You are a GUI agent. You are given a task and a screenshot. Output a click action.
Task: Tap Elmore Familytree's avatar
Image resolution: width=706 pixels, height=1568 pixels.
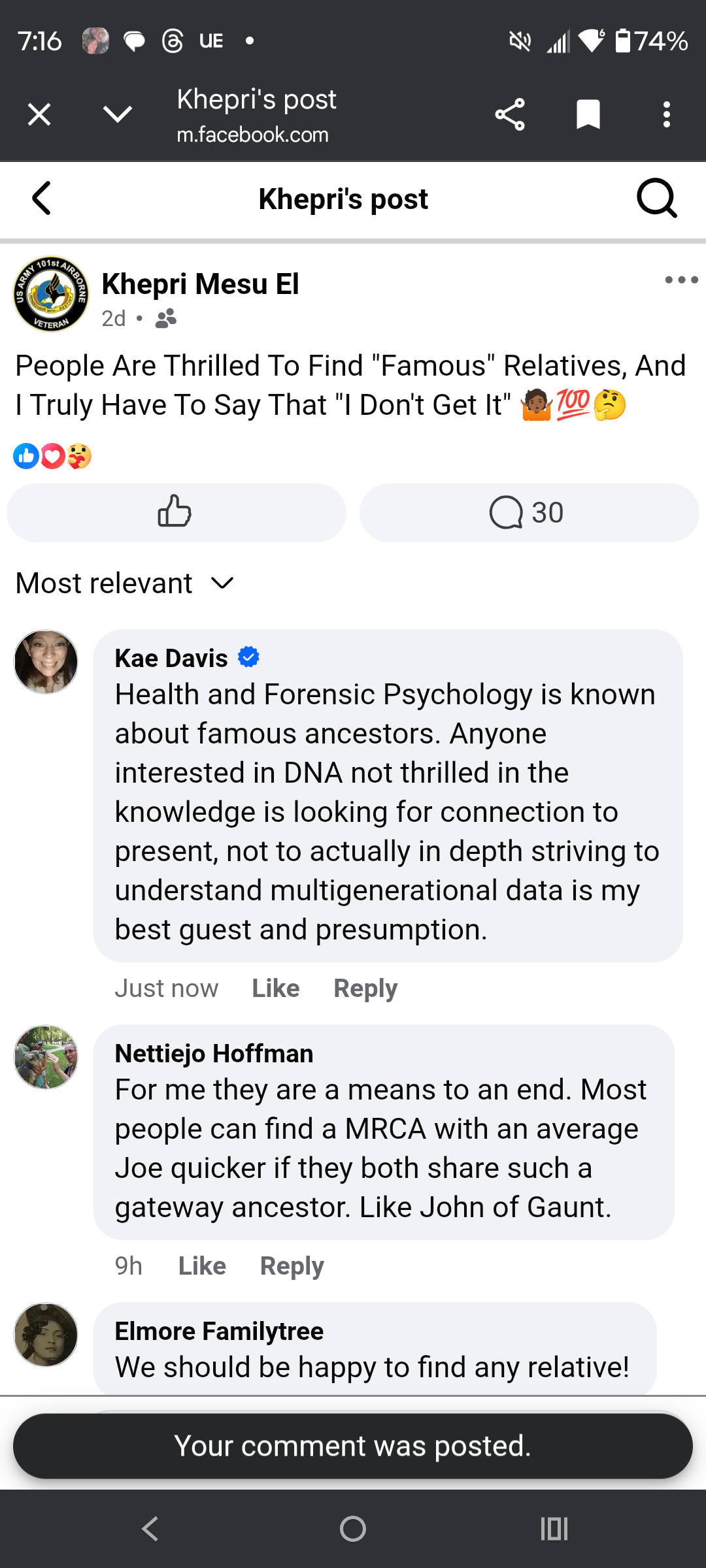[x=46, y=1335]
